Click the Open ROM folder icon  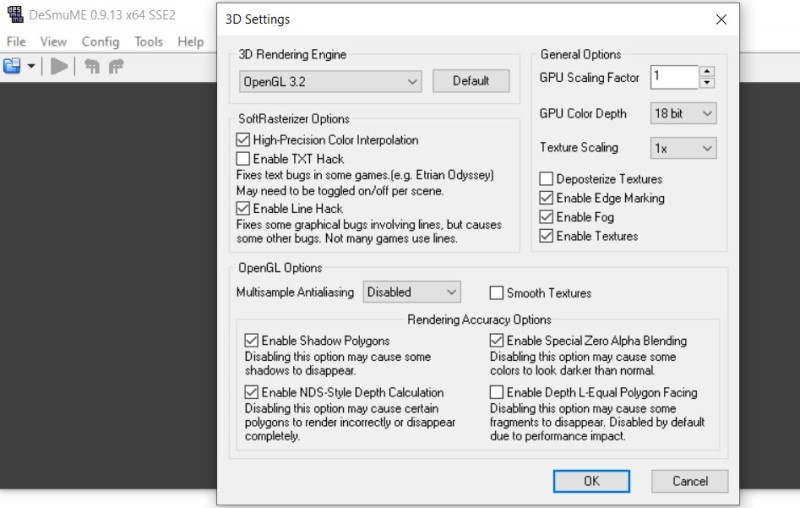tap(12, 66)
